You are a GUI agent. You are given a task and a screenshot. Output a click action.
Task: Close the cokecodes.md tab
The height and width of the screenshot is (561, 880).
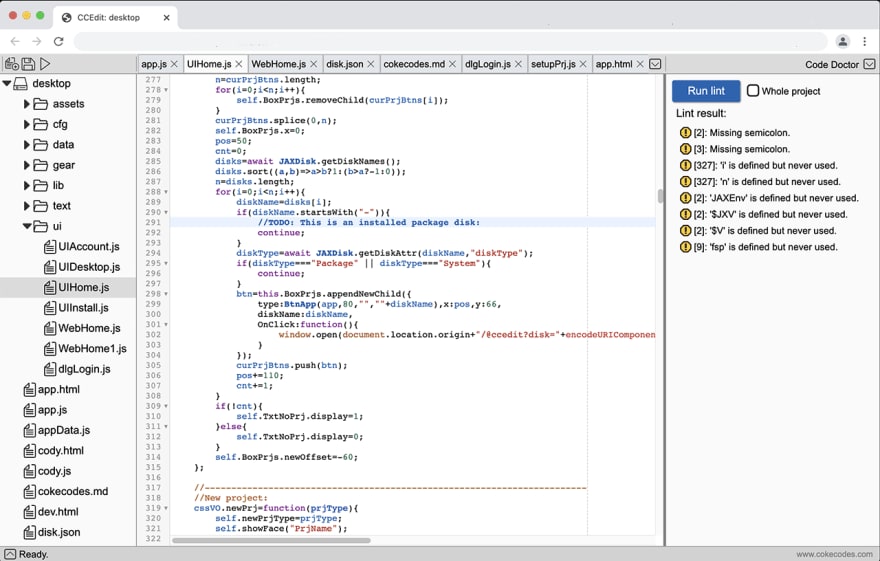[x=452, y=64]
